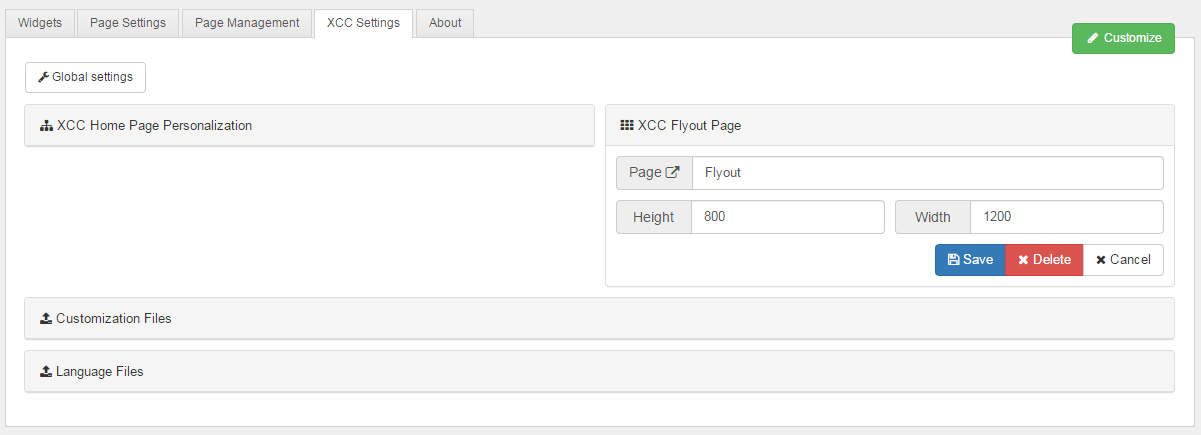This screenshot has height=435, width=1201.
Task: Click the sitemap icon beside Home Page Personalization
Action: [46, 126]
